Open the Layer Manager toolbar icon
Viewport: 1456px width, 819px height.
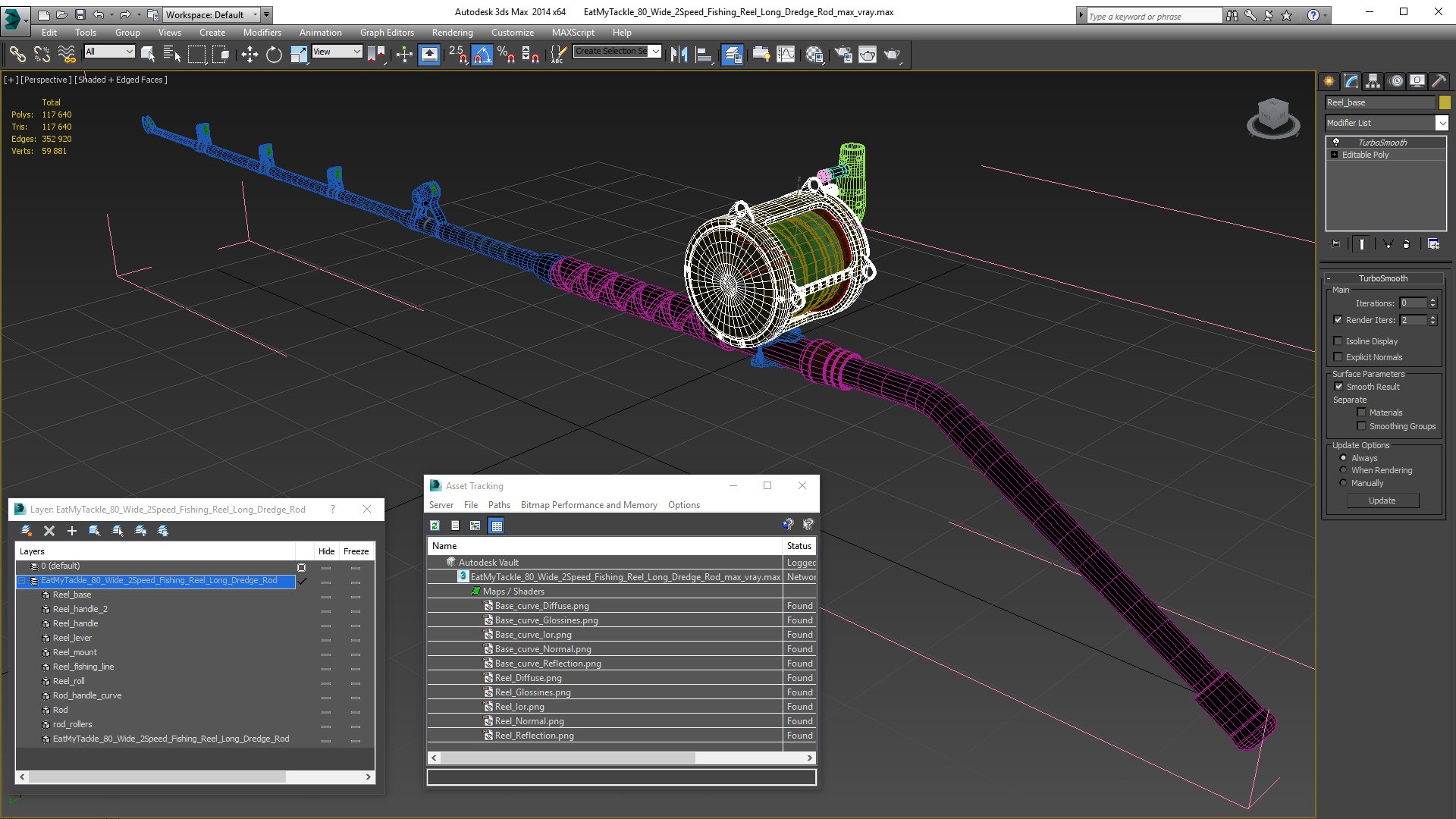click(732, 54)
